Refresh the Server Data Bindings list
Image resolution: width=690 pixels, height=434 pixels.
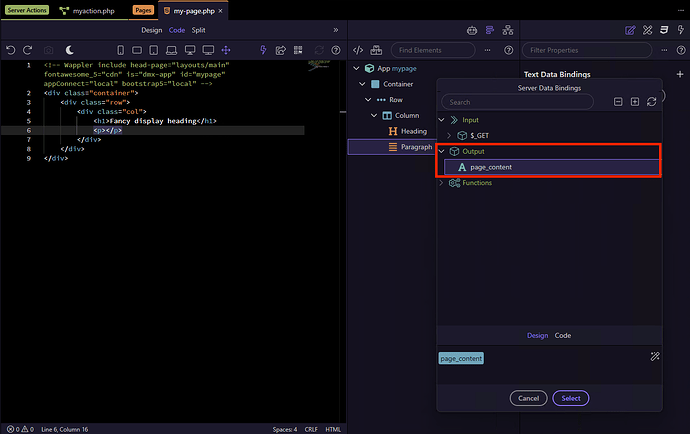[651, 102]
